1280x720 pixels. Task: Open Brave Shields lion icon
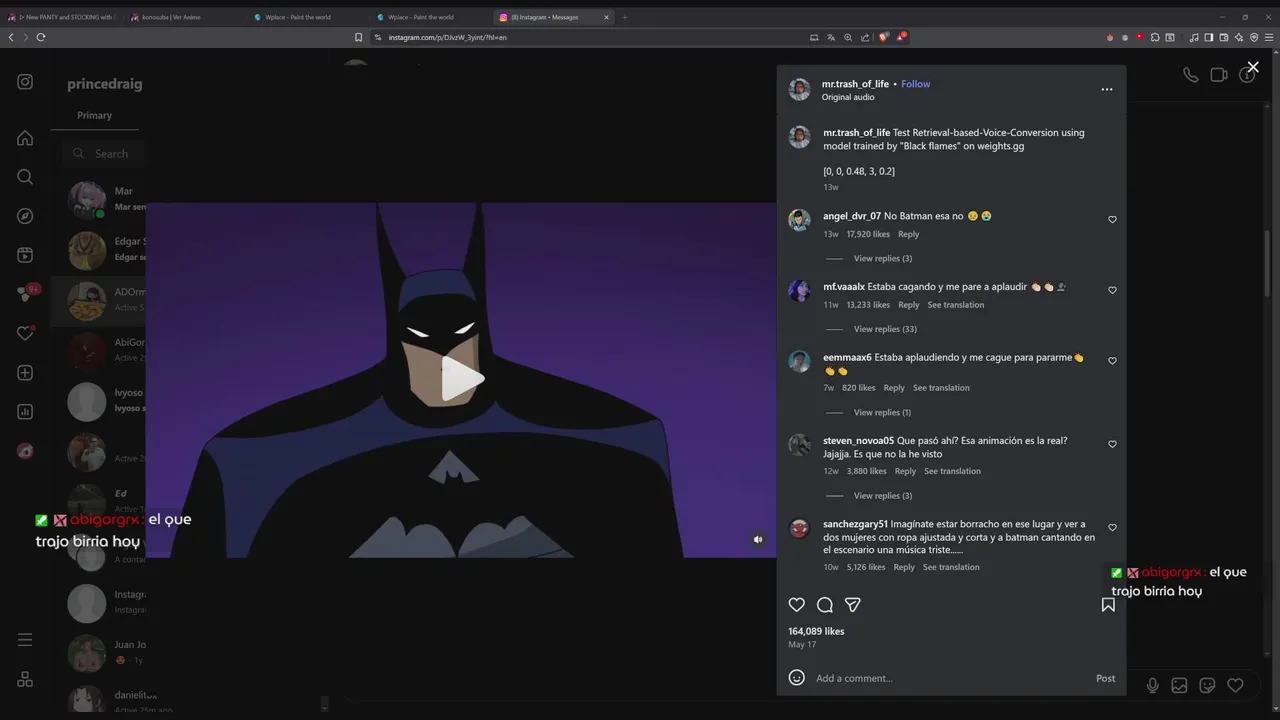click(883, 37)
